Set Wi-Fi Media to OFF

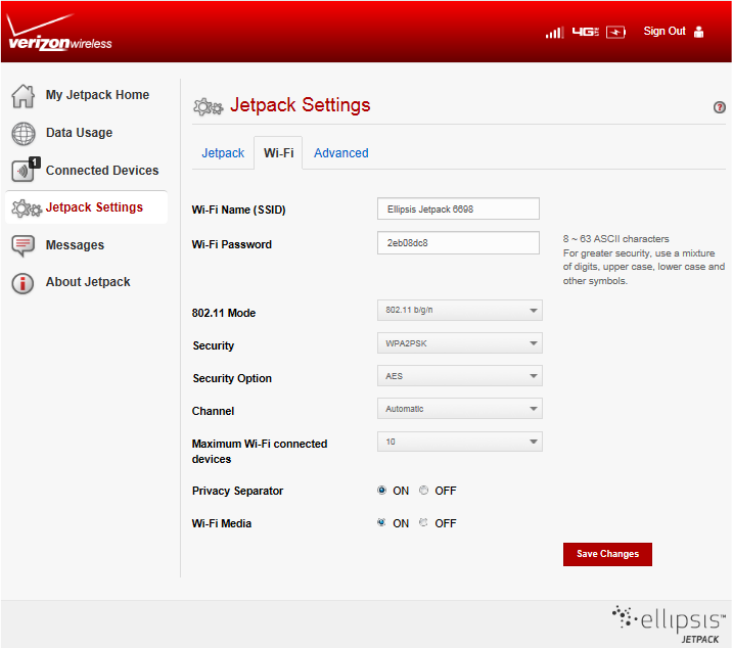pyautogui.click(x=423, y=522)
